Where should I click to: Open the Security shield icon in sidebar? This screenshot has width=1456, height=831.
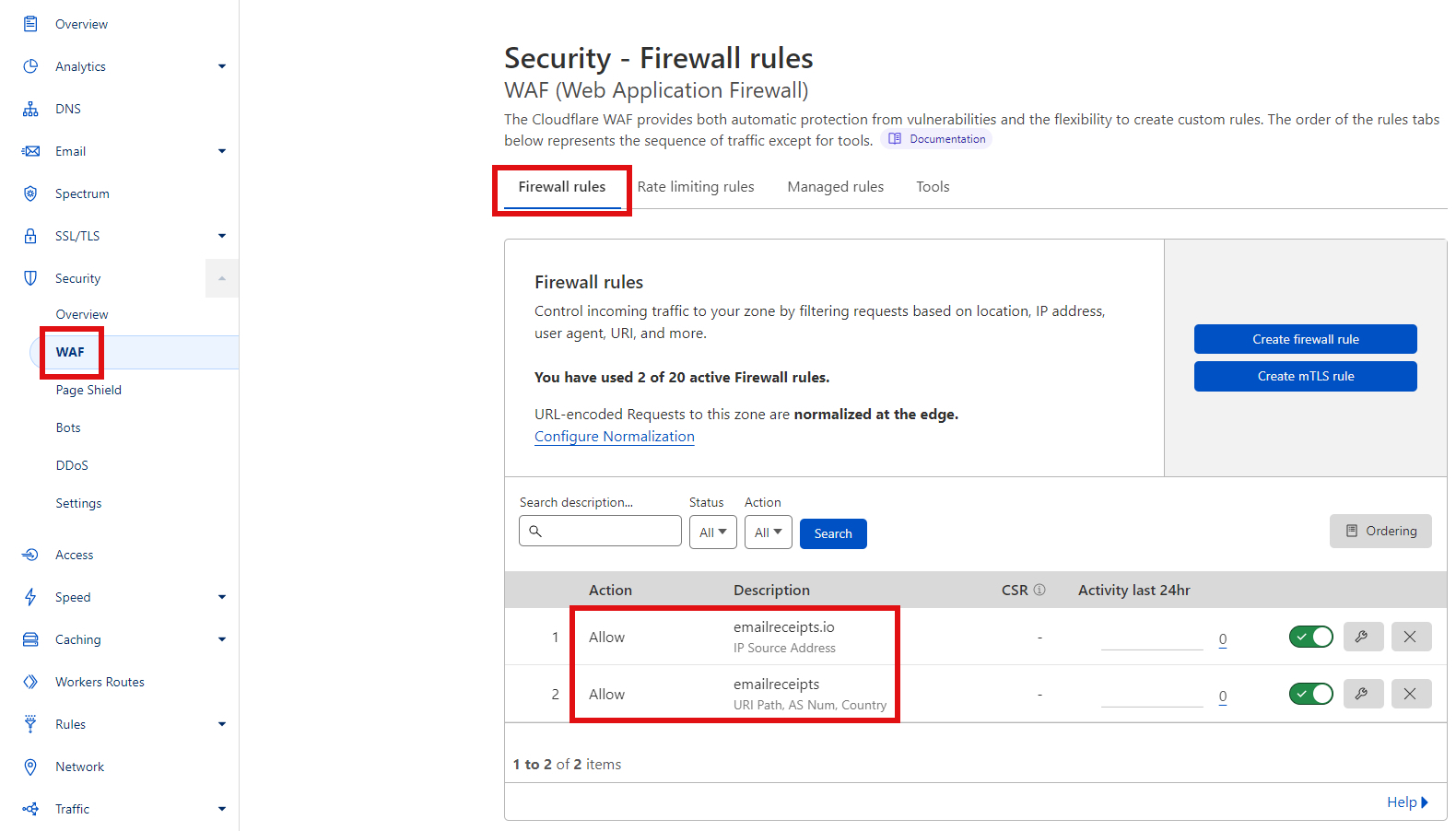point(29,277)
